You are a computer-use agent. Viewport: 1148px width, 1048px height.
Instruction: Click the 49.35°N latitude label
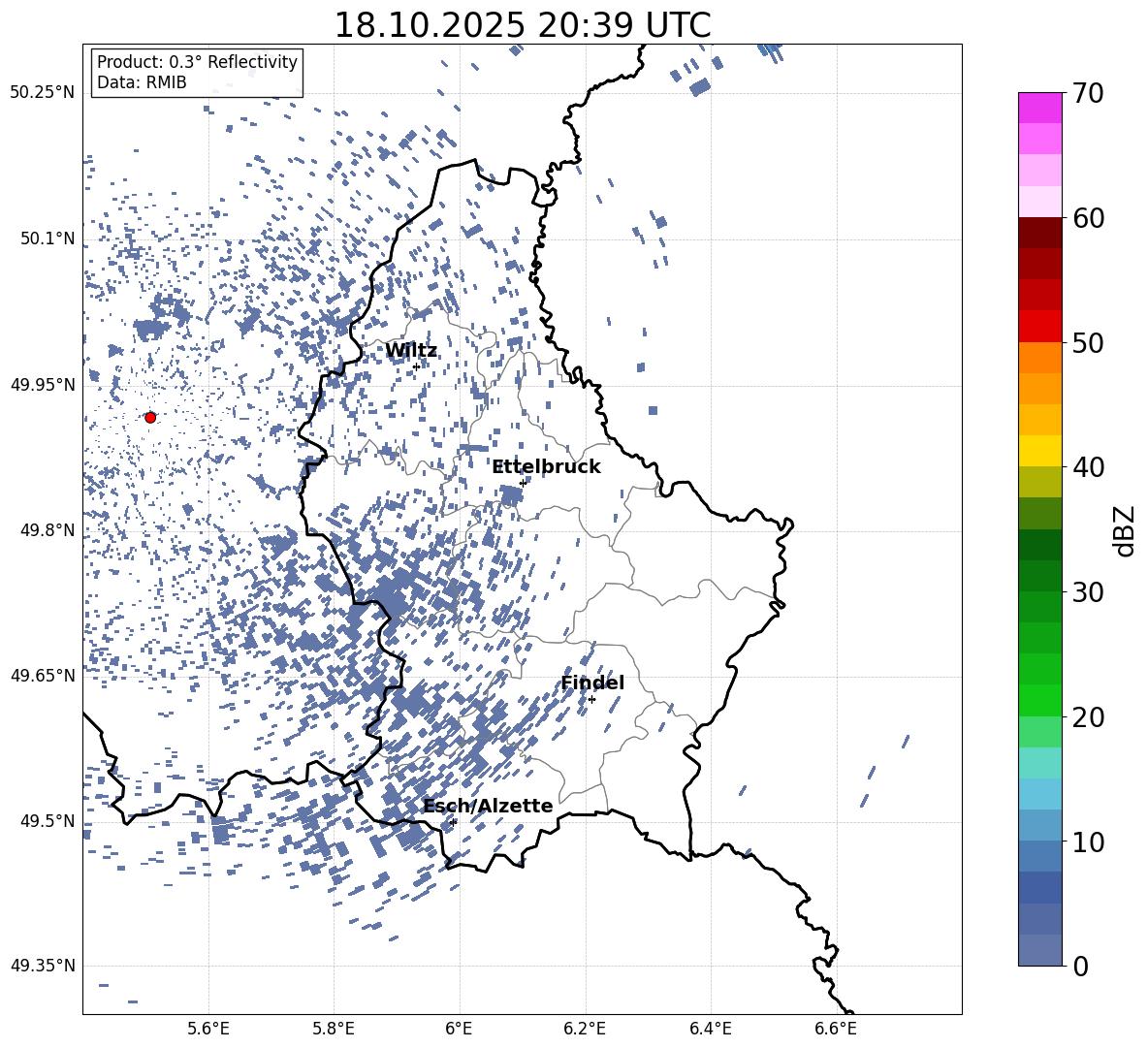click(x=43, y=966)
